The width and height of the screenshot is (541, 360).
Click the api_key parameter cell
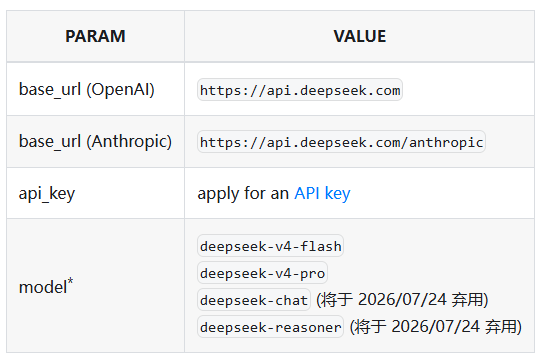(x=95, y=193)
